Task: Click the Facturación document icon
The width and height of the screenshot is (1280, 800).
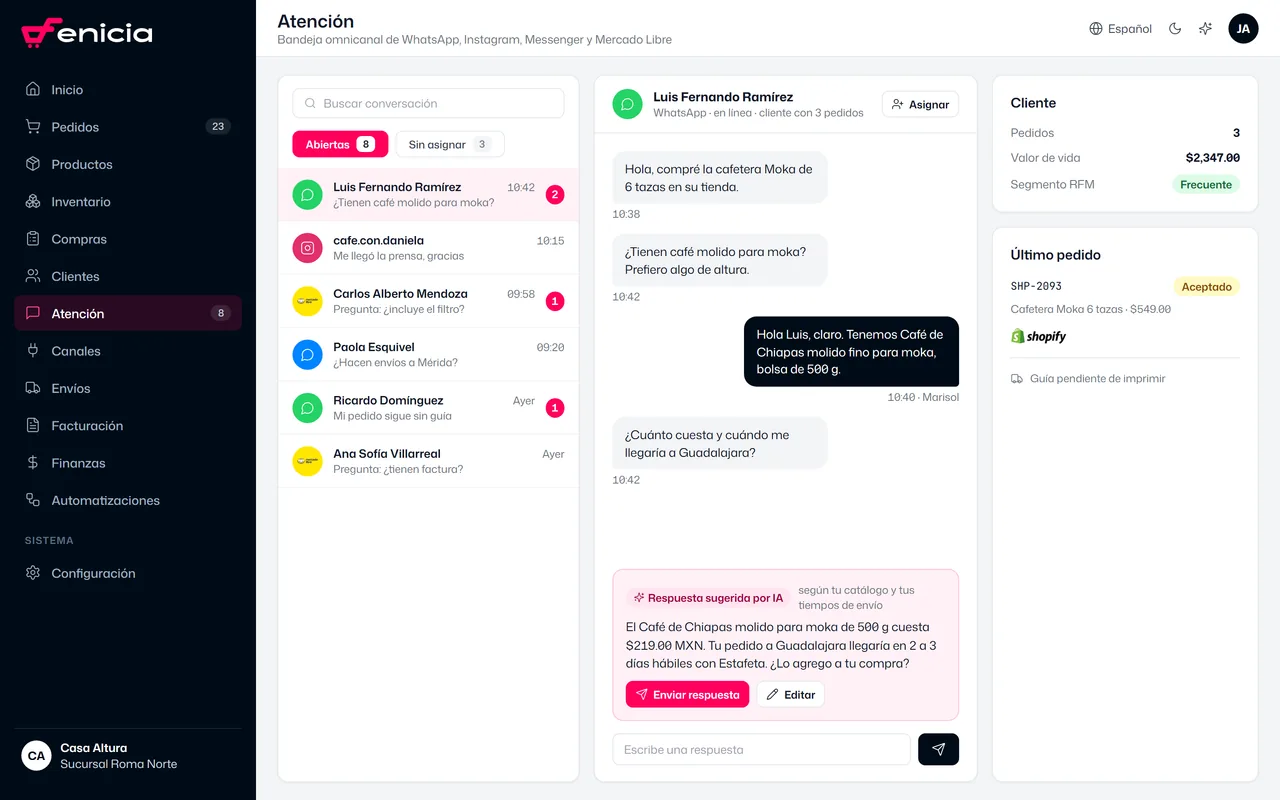Action: click(33, 426)
